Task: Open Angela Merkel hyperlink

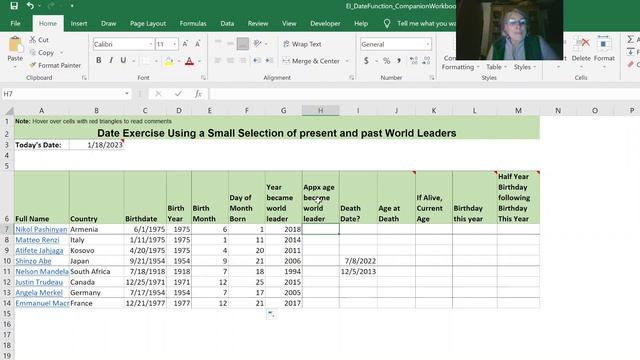Action: (x=39, y=293)
